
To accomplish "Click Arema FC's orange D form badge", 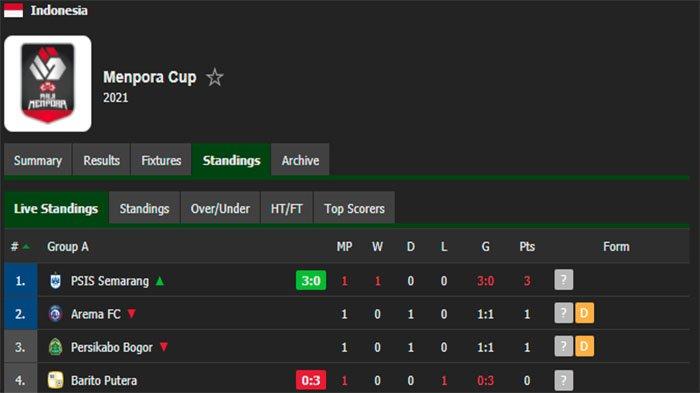I will [584, 313].
